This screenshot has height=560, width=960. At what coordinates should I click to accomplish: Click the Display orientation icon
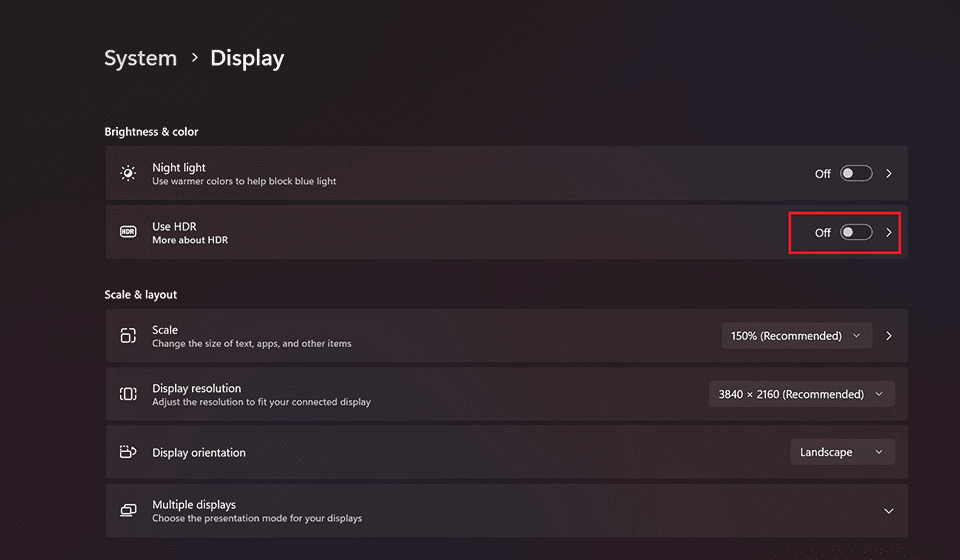tap(128, 452)
